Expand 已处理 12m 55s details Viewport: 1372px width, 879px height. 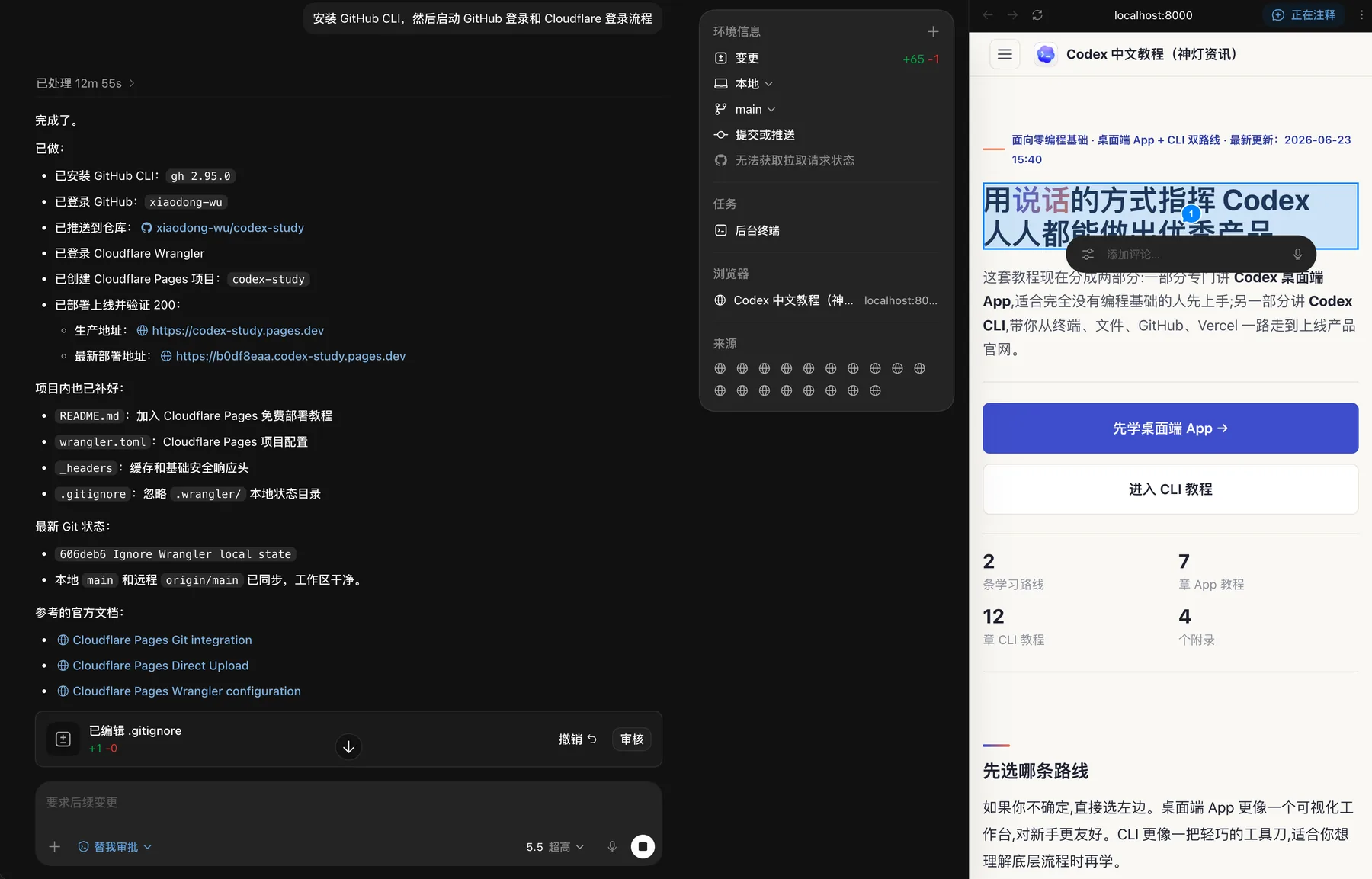(x=85, y=83)
